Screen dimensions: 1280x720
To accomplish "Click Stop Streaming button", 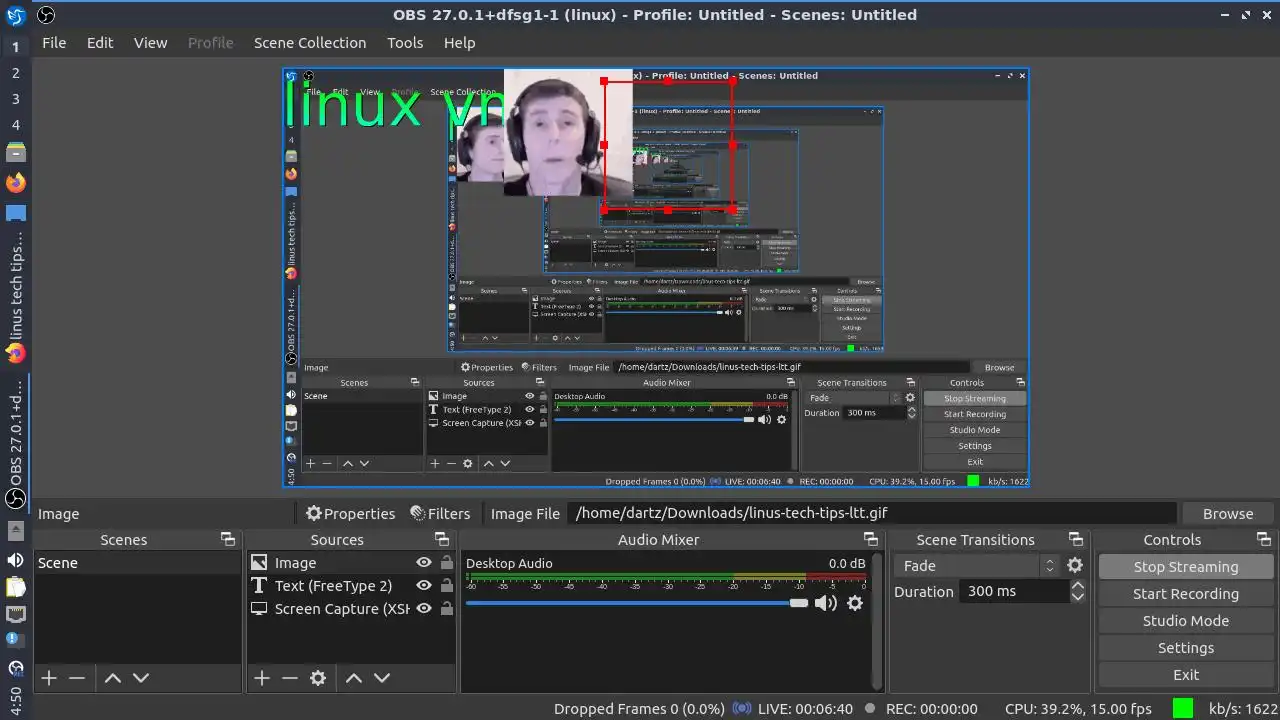I will click(x=1186, y=567).
